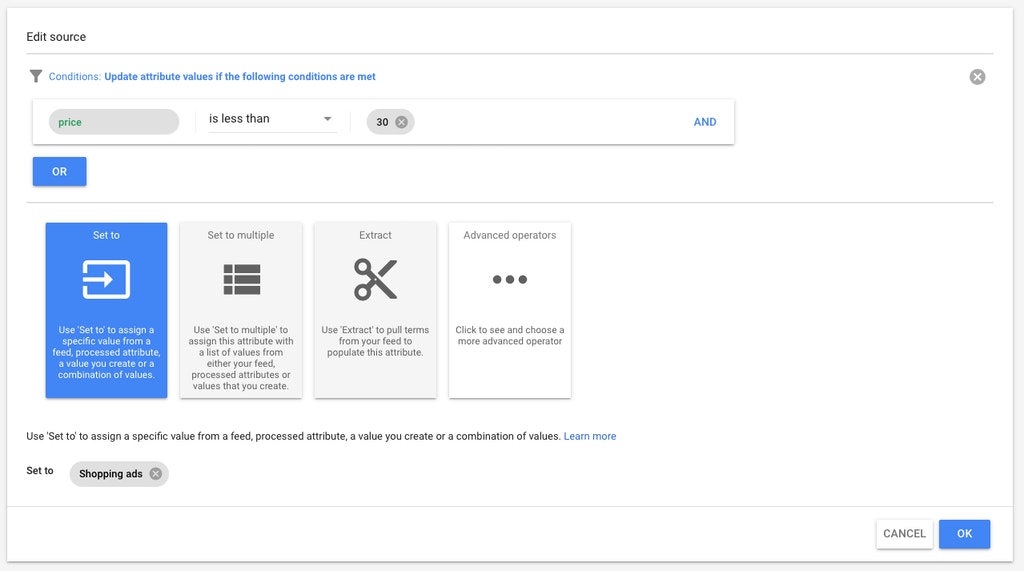Click the CANCEL button

point(904,534)
